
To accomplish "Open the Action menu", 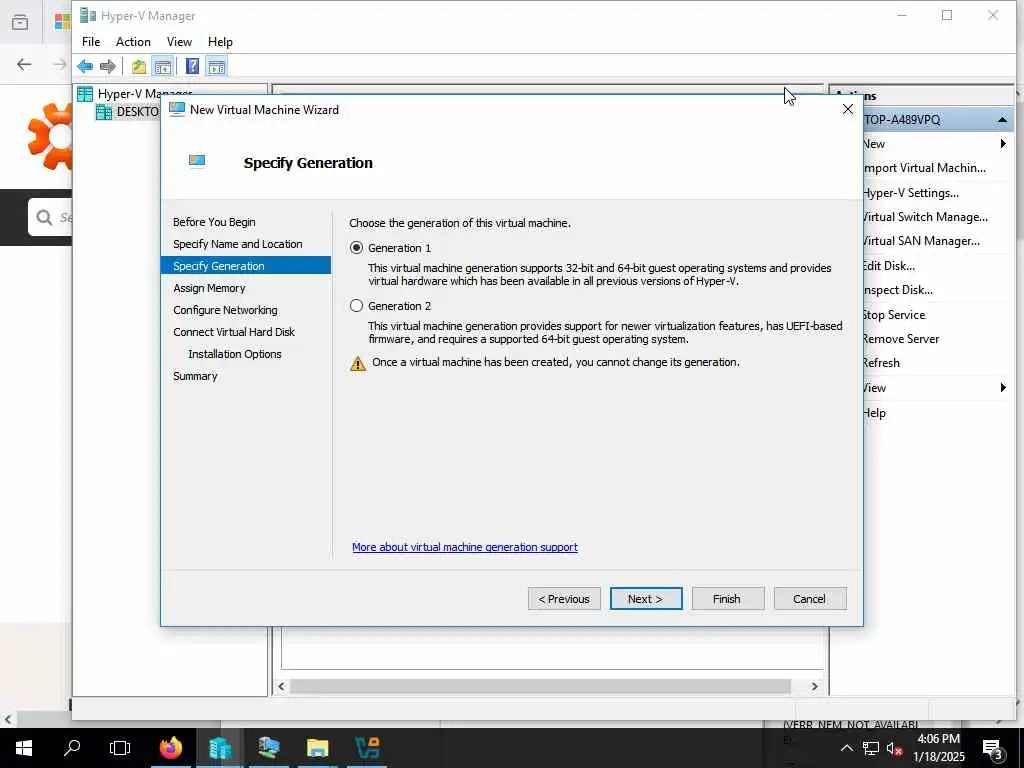I will click(133, 42).
